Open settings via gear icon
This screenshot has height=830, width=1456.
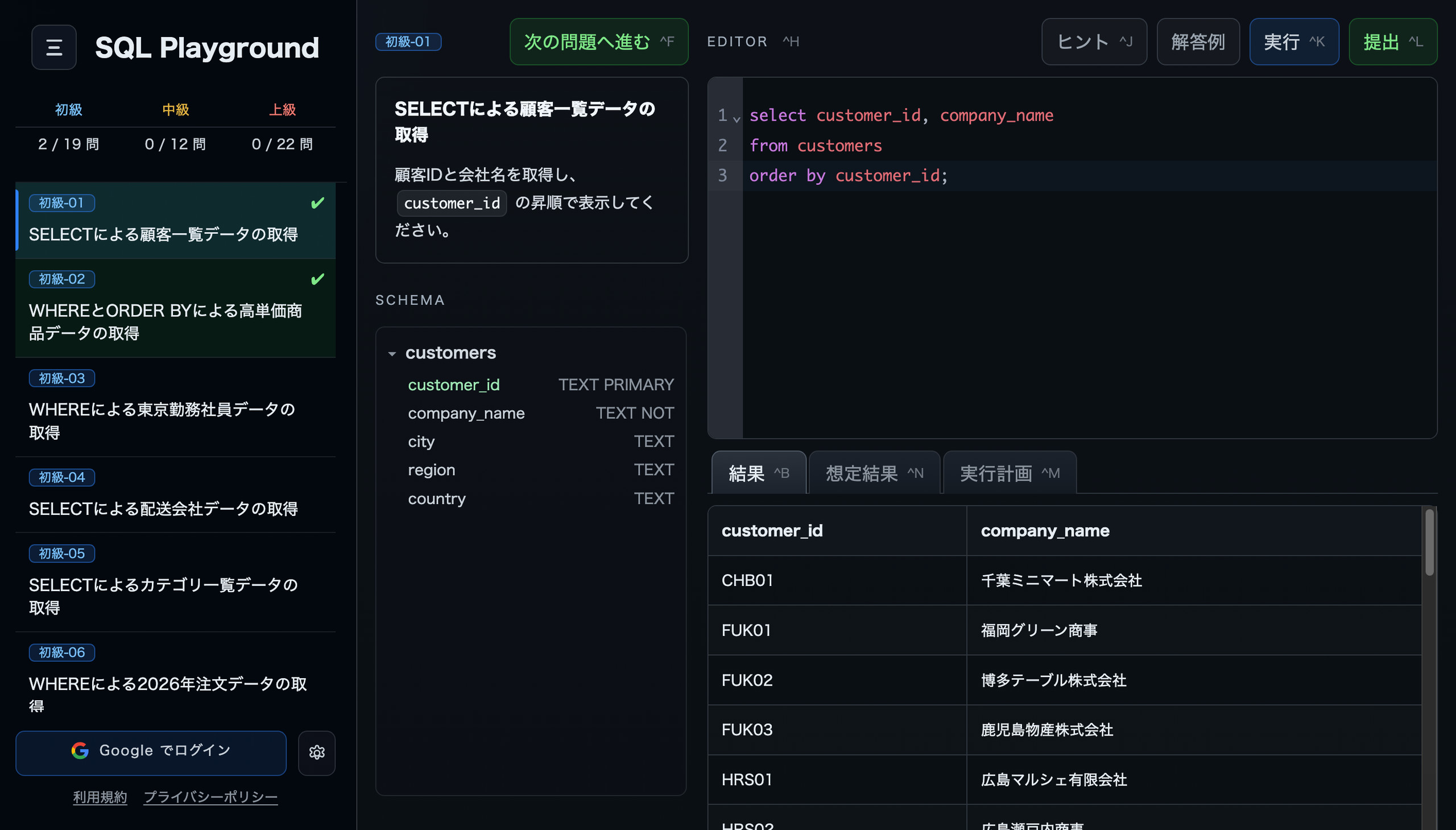click(317, 753)
